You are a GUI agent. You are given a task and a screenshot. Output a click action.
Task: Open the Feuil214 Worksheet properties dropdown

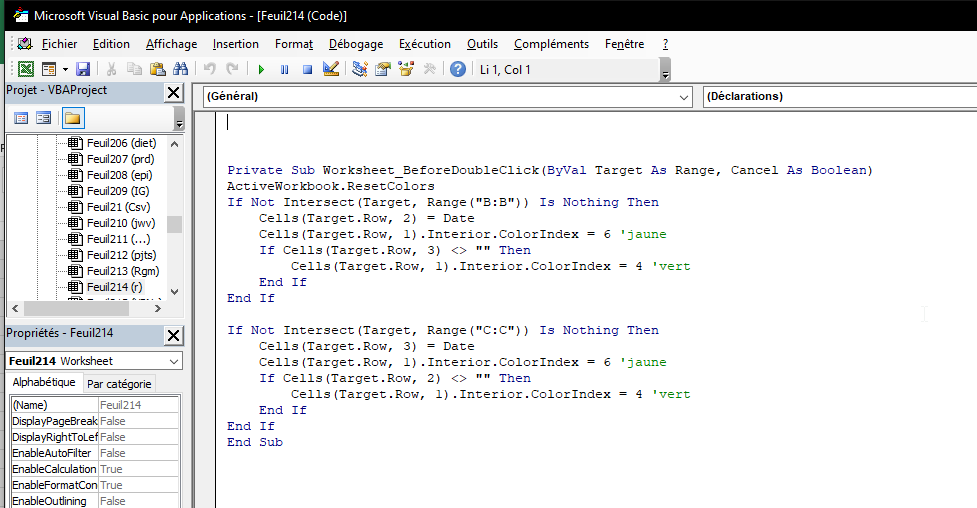174,361
